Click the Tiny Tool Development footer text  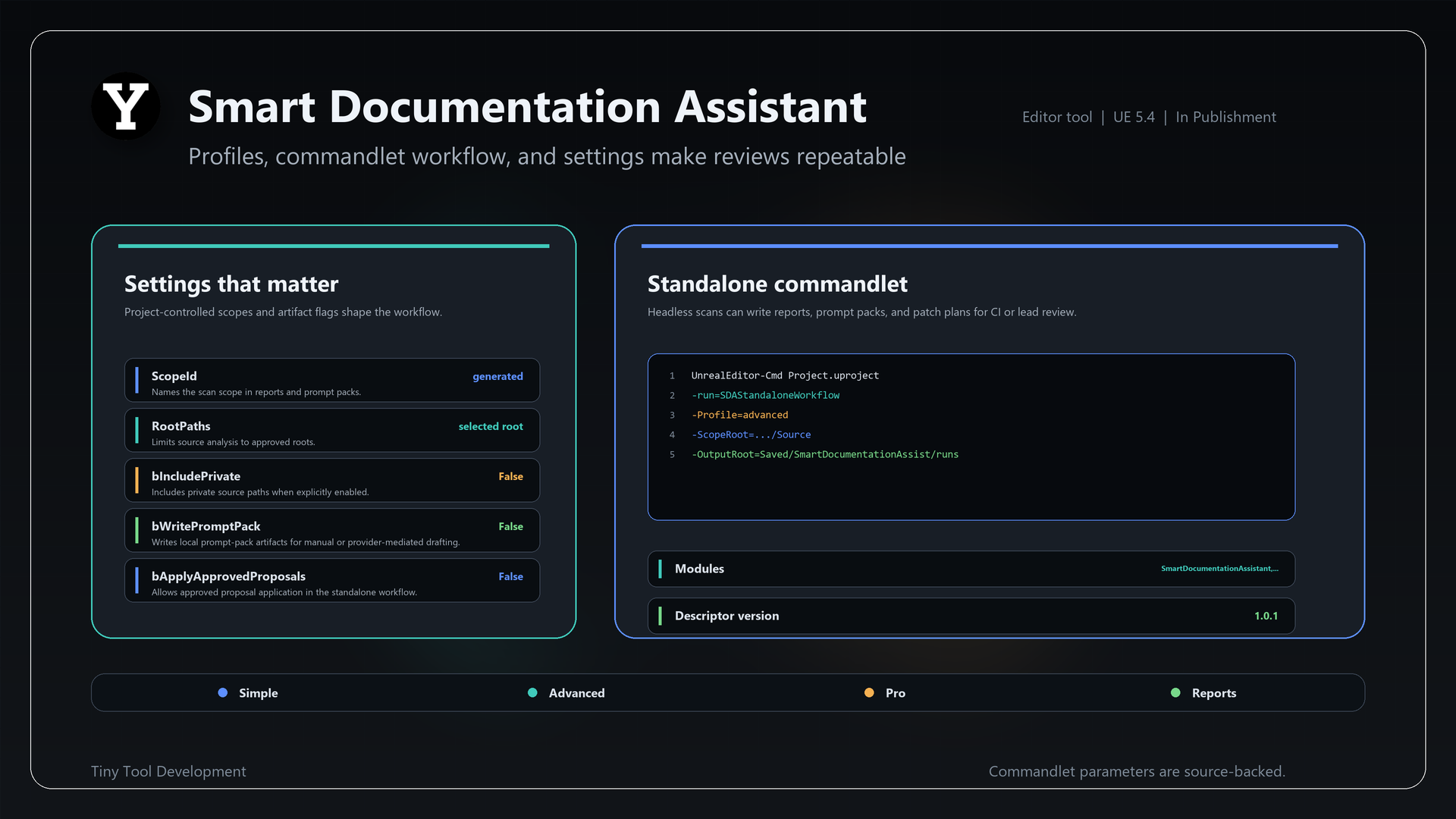168,771
